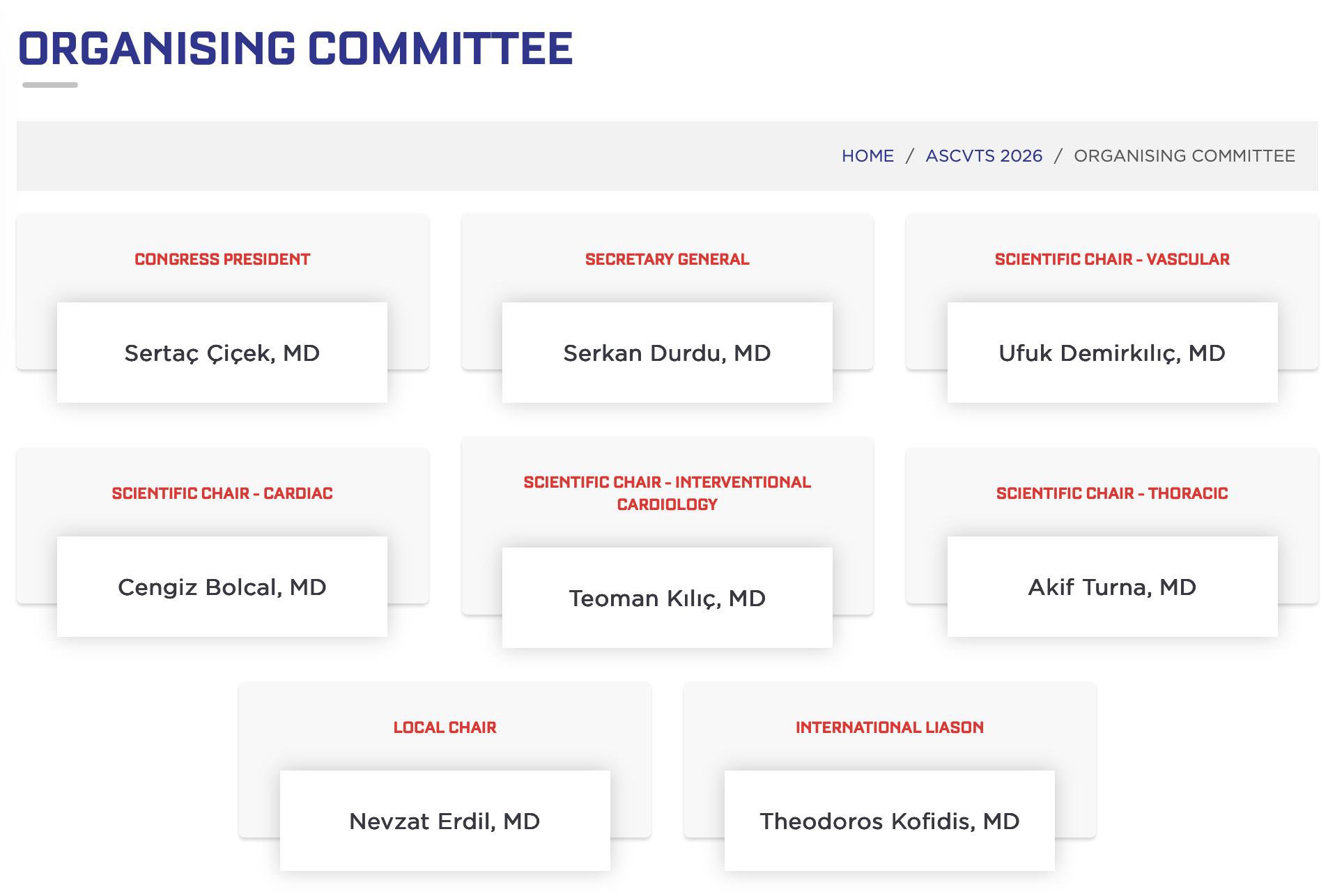Click the Local Chair heading
Viewport: 1335px width, 896px height.
point(445,727)
